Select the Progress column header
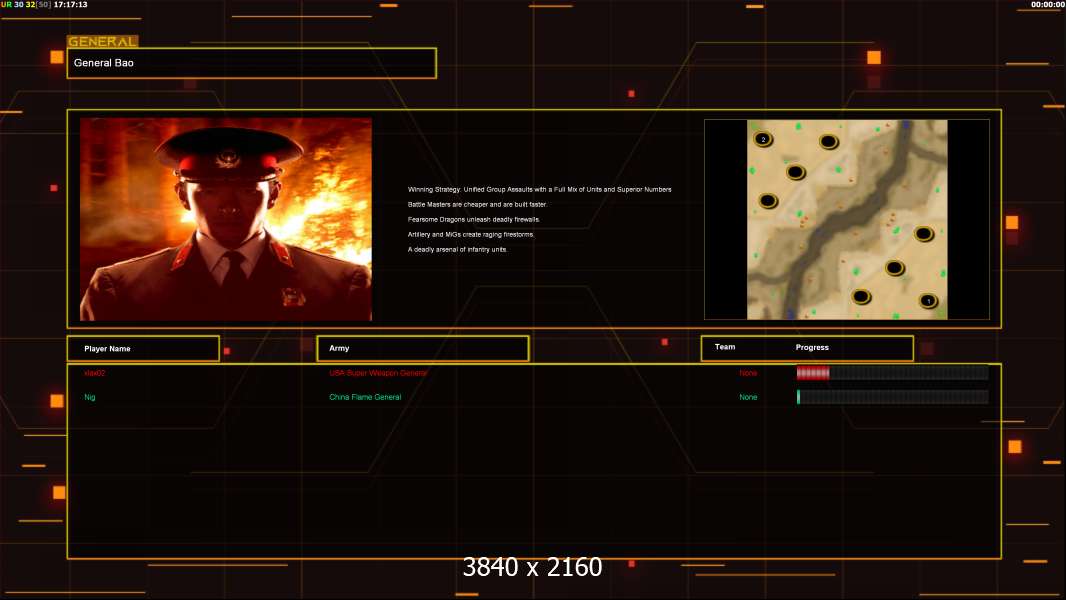Image resolution: width=1066 pixels, height=600 pixels. point(812,347)
